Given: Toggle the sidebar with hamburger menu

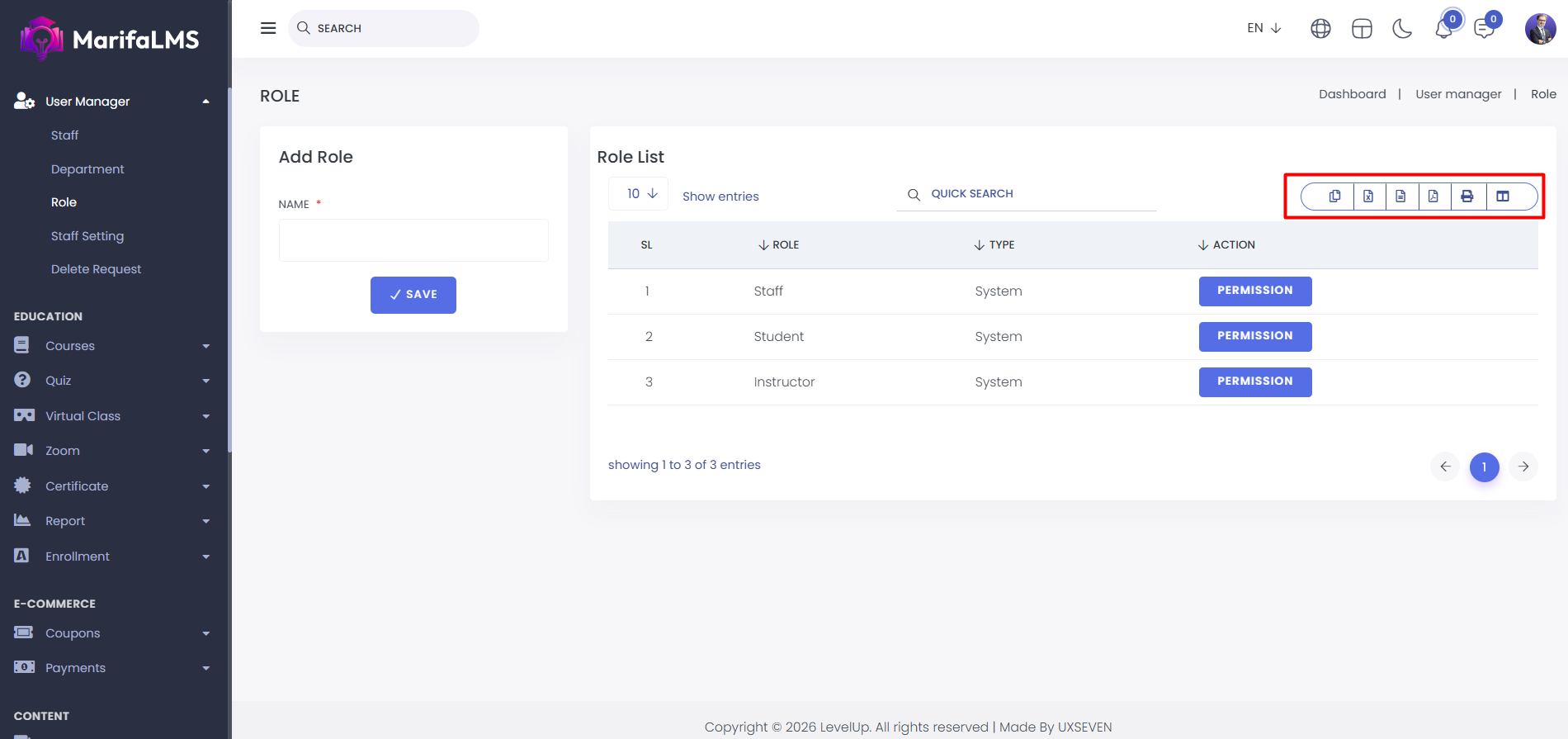Looking at the screenshot, I should [268, 28].
